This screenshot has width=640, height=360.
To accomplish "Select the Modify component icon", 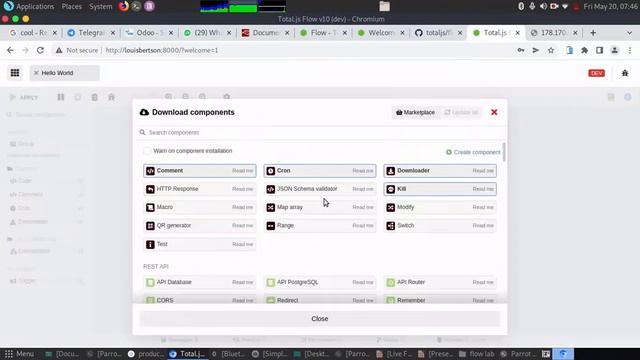I will pyautogui.click(x=391, y=207).
